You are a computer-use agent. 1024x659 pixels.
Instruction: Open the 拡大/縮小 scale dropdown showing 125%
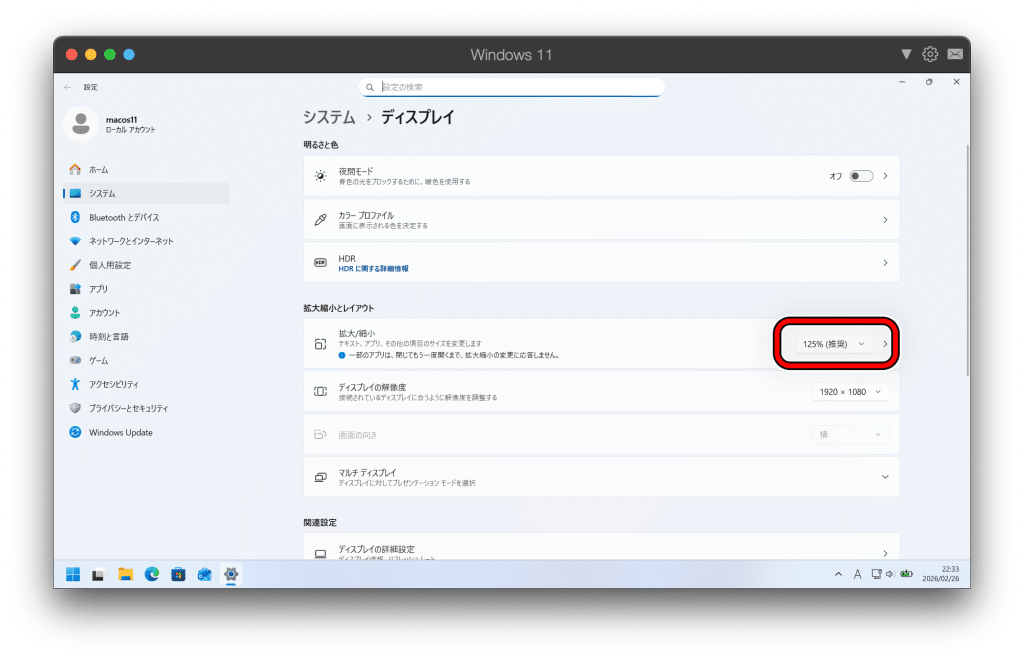[x=833, y=344]
